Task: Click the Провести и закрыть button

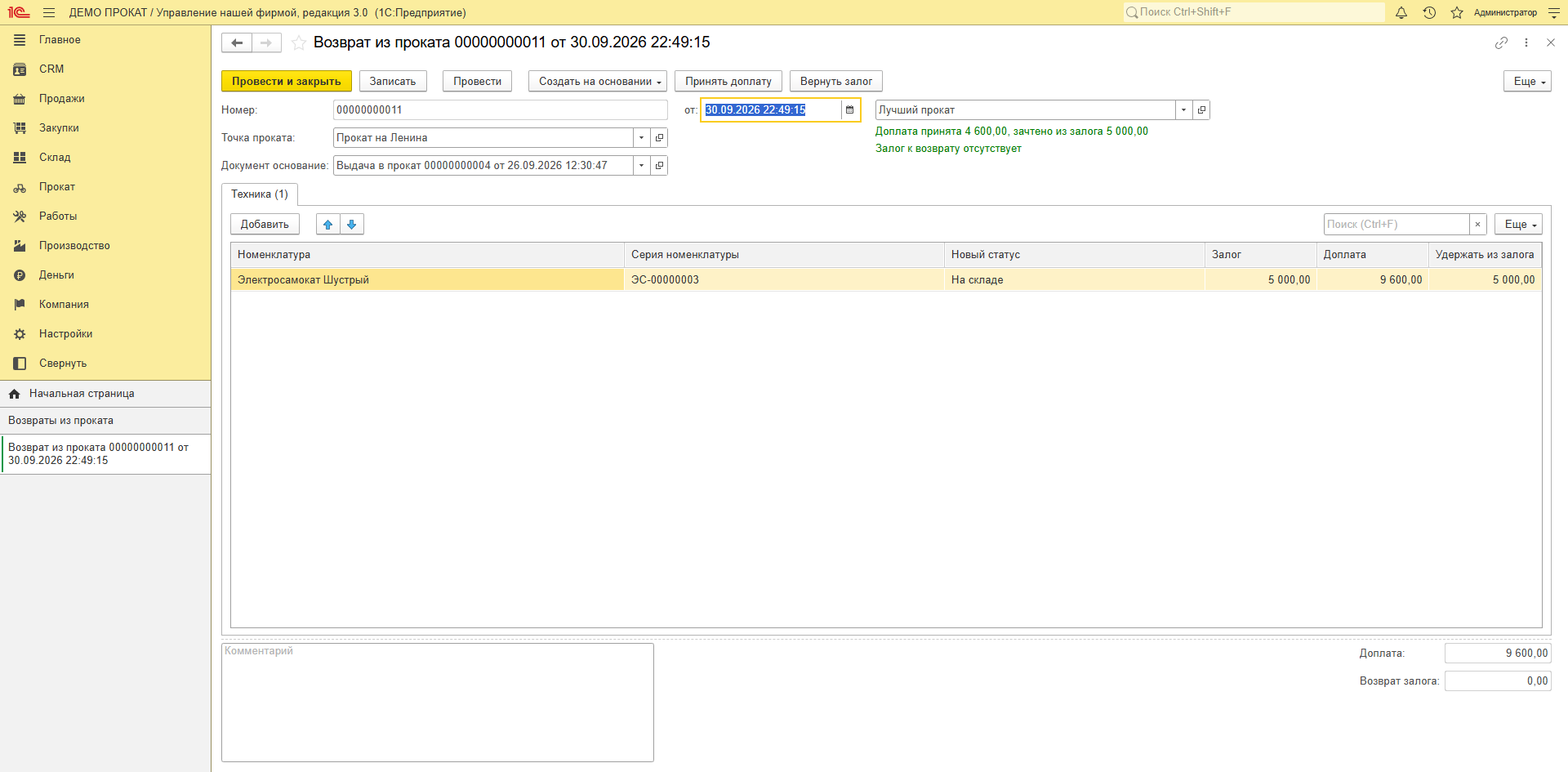Action: point(287,81)
